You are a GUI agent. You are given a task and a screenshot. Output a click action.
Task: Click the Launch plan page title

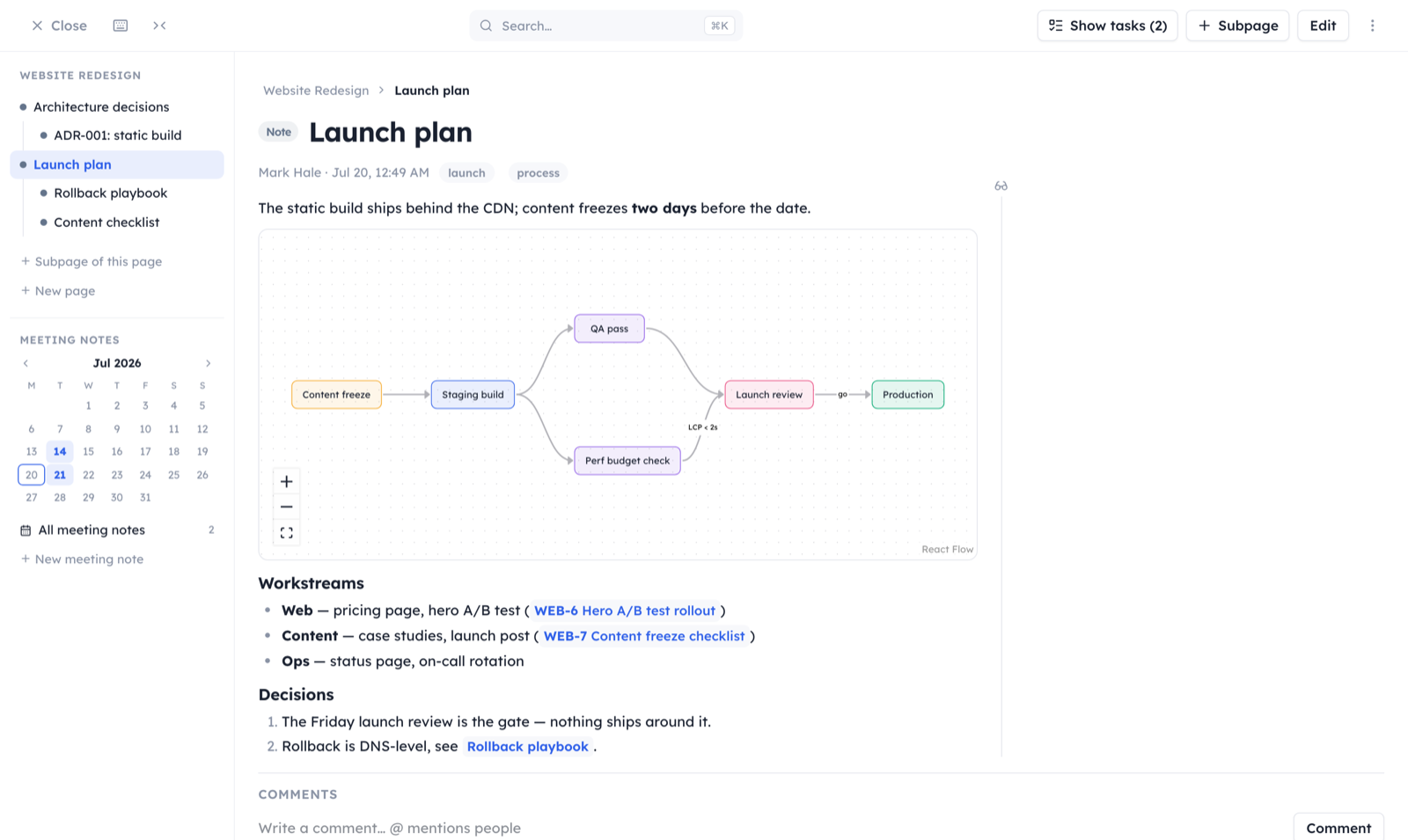pyautogui.click(x=391, y=132)
